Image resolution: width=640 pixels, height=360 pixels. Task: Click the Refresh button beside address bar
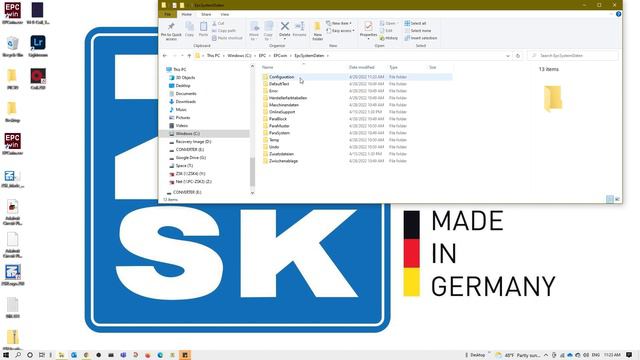coord(518,56)
